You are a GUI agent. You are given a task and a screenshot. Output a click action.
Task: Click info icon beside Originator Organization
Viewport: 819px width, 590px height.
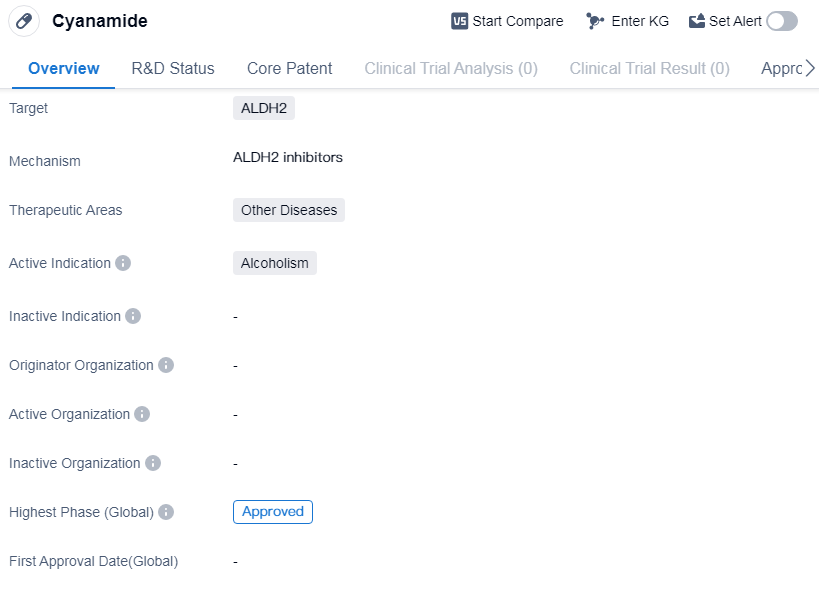[x=166, y=365]
